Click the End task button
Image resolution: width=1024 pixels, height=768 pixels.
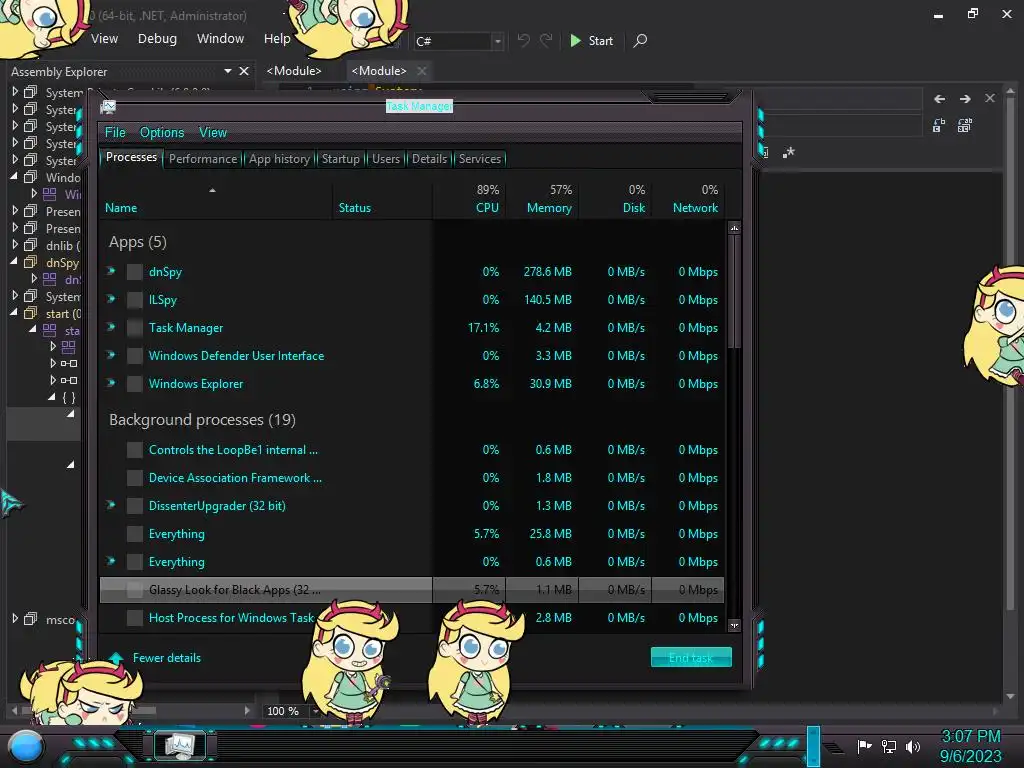coord(691,657)
